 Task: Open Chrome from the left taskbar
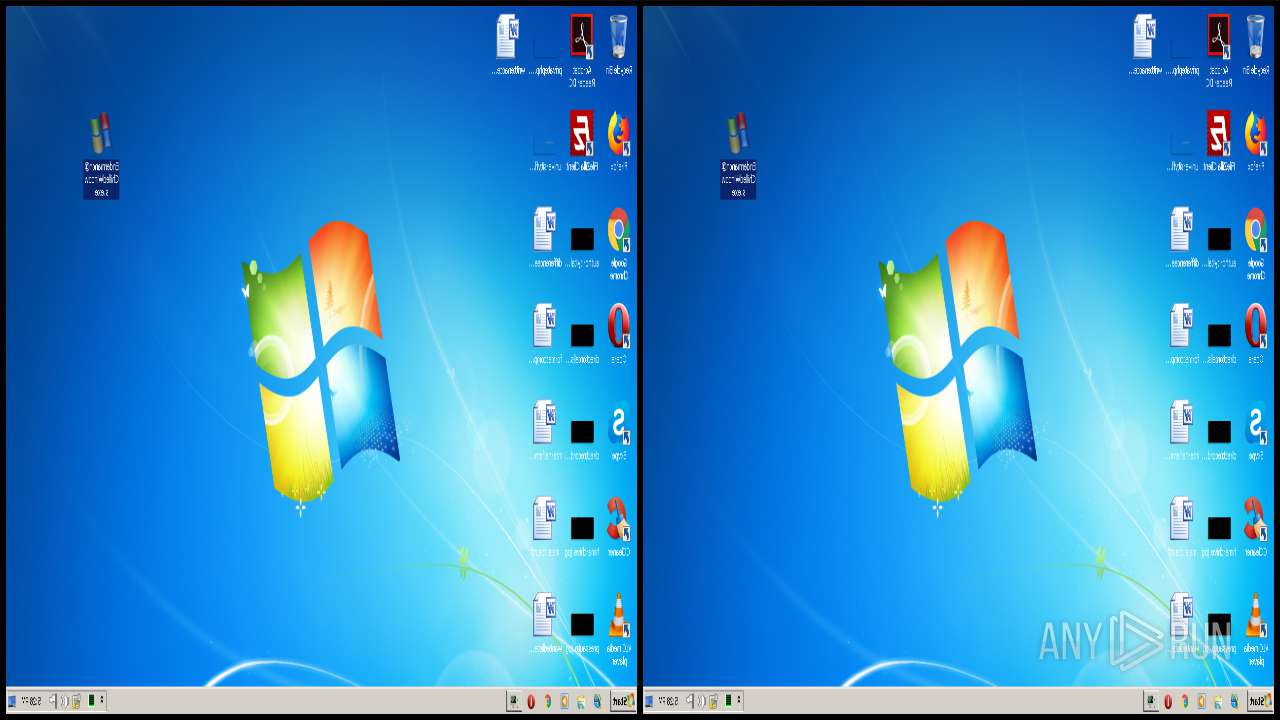click(547, 702)
